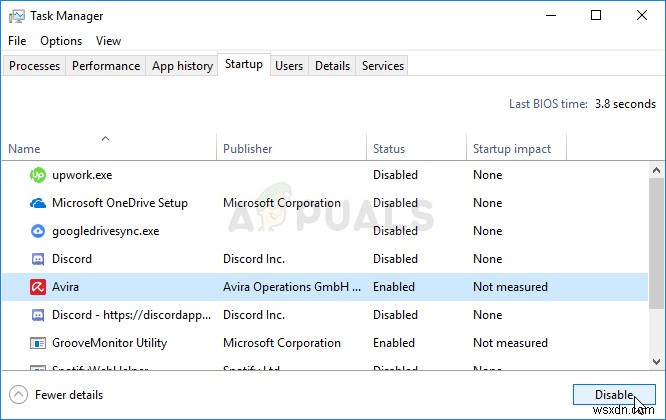Viewport: 666px width, 420px height.
Task: Select the Microsoft OneDrive Setup cloud icon
Action: click(38, 203)
